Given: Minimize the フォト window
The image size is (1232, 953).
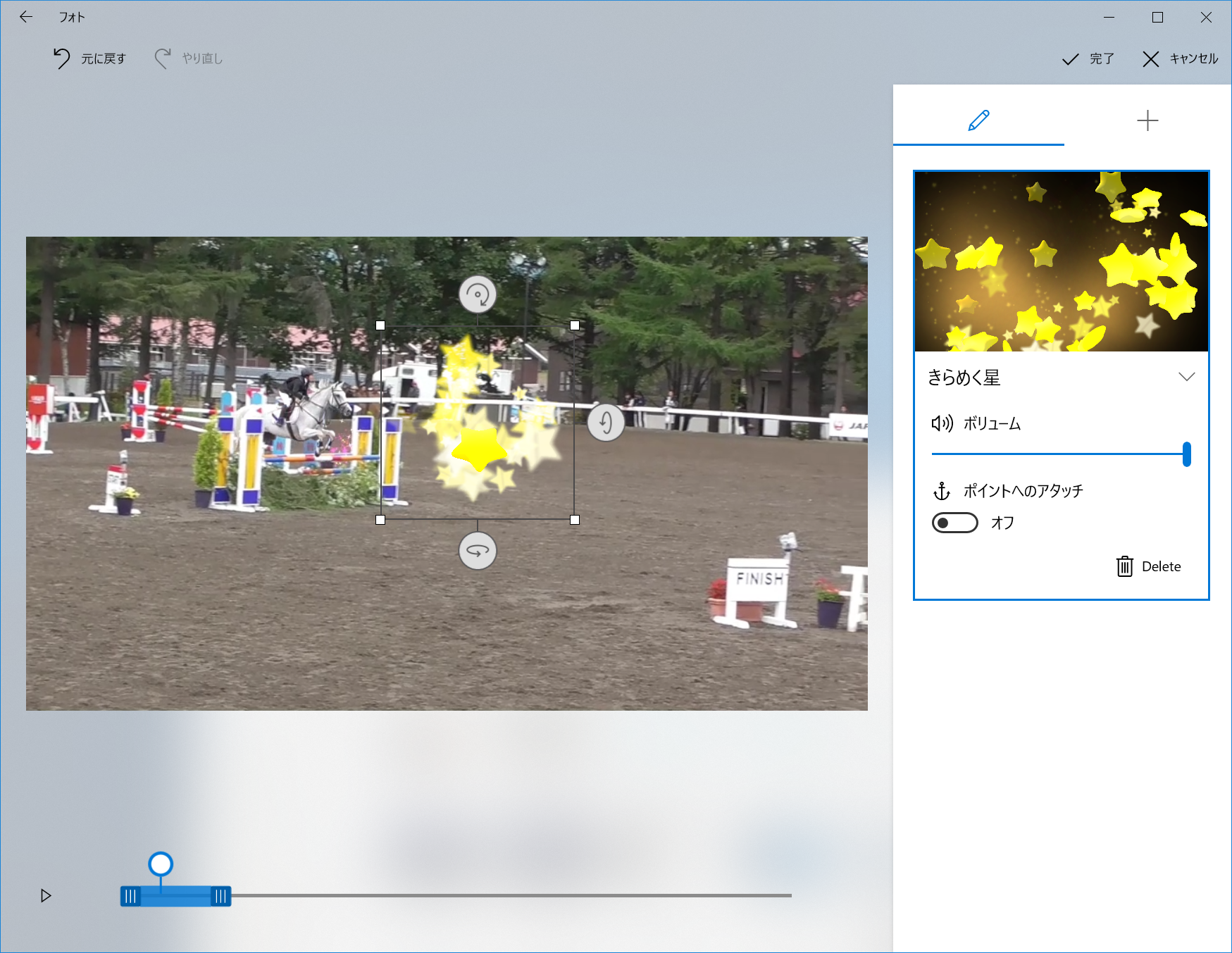Looking at the screenshot, I should [1109, 17].
